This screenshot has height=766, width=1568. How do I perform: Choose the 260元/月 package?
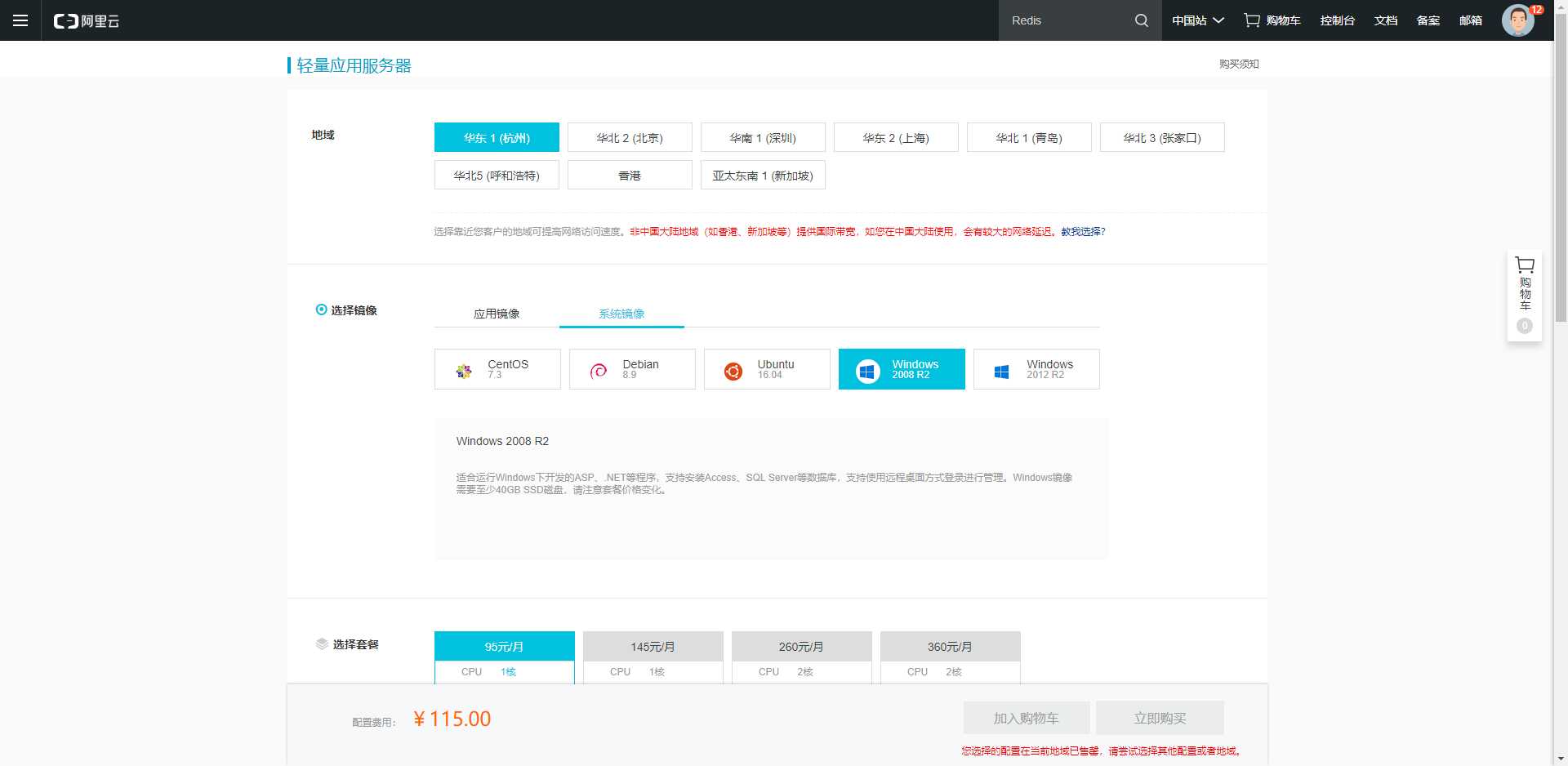pyautogui.click(x=802, y=646)
